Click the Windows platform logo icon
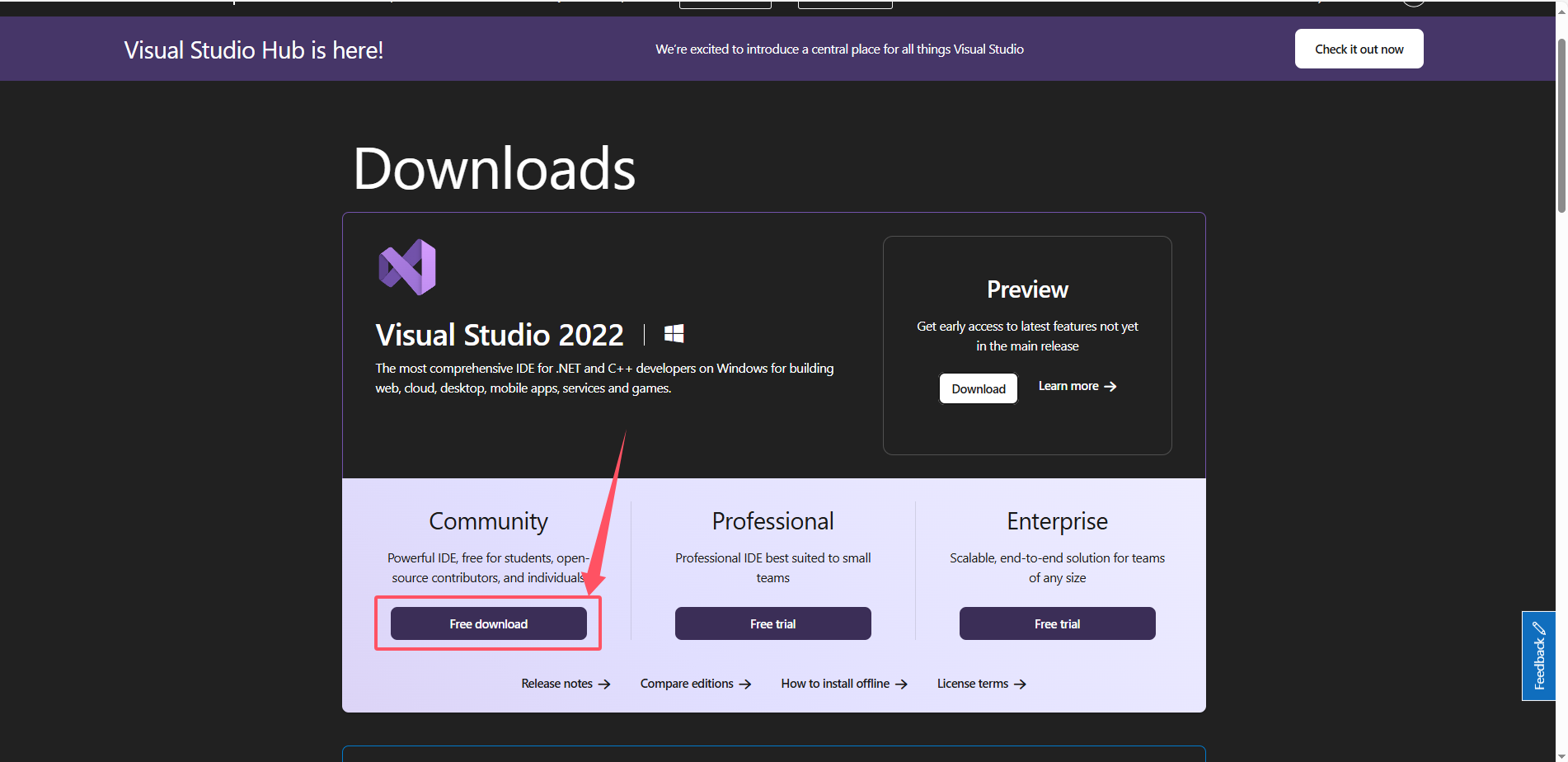 tap(674, 333)
